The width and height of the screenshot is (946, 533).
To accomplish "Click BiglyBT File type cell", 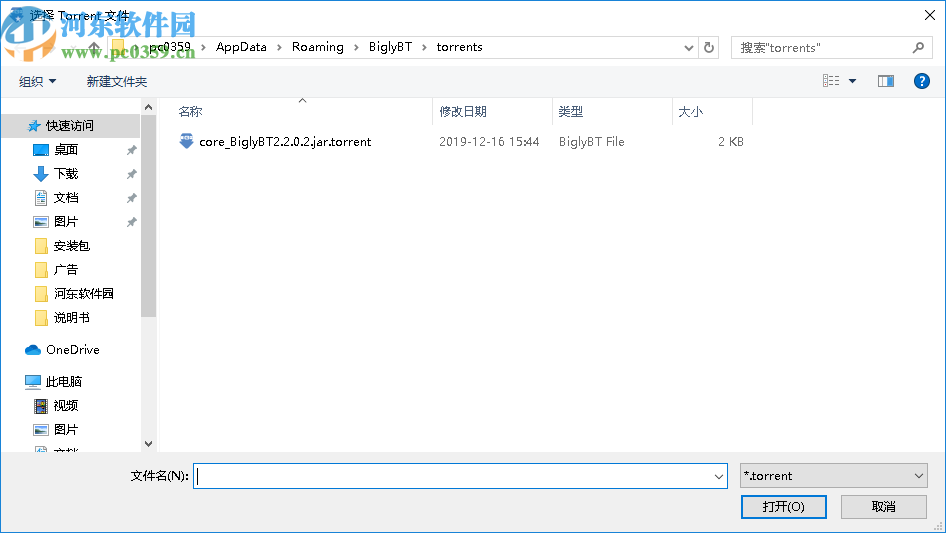I will 591,142.
